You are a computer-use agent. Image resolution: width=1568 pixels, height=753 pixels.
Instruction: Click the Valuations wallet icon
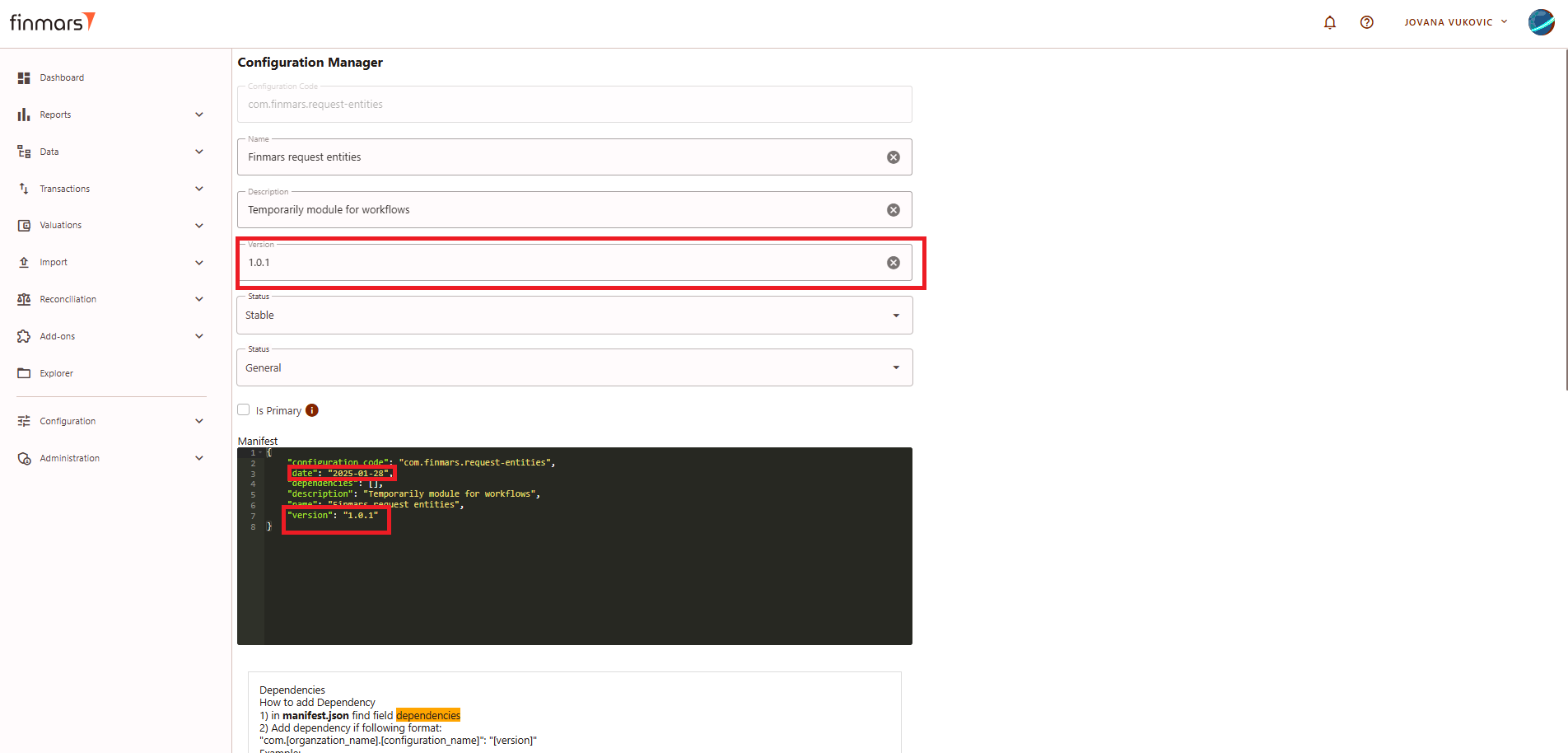(x=24, y=225)
